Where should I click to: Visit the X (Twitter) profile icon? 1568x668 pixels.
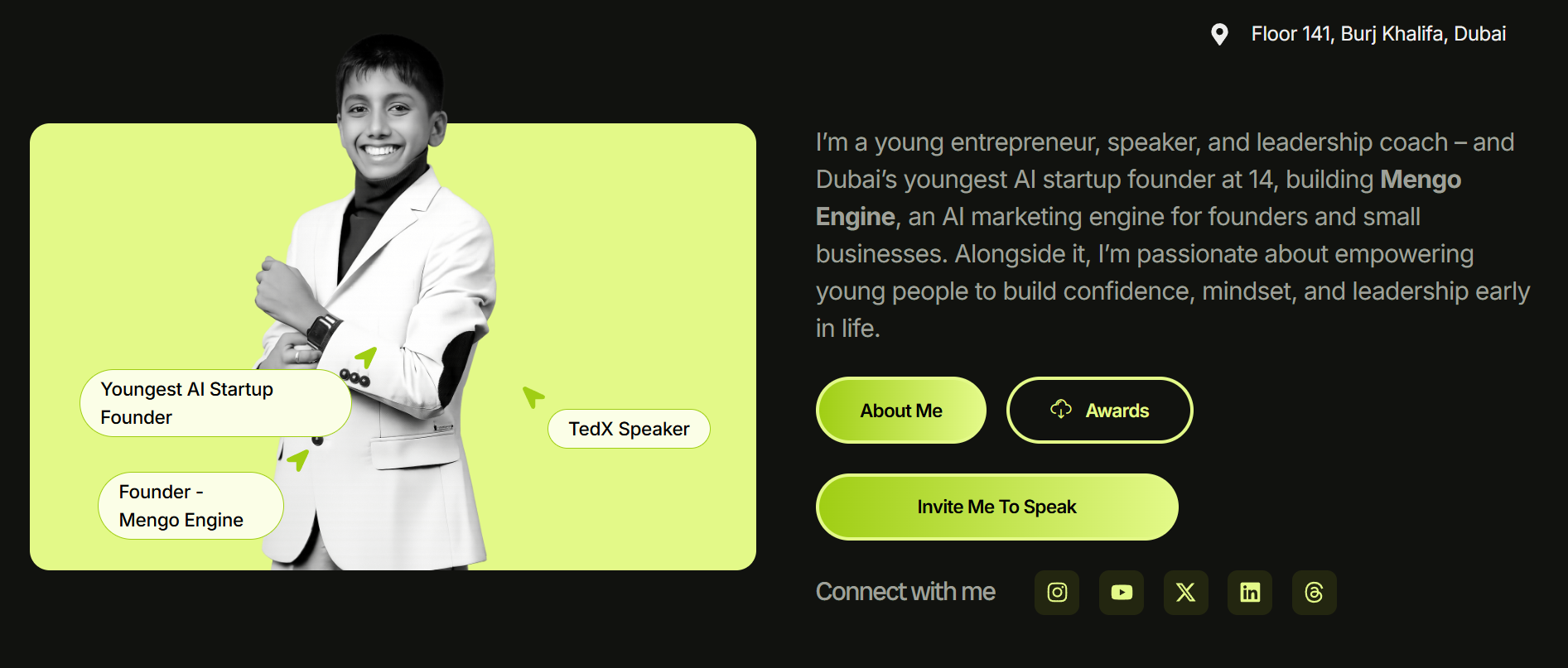[1186, 593]
